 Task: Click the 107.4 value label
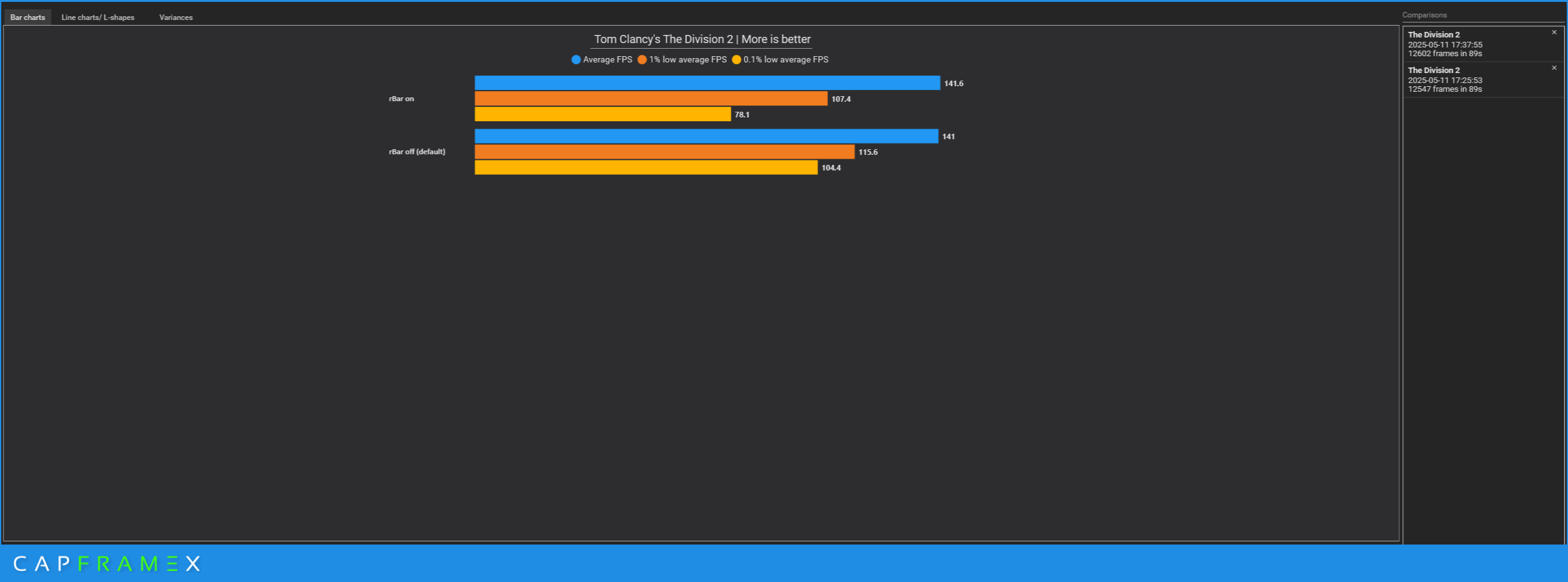pos(841,99)
